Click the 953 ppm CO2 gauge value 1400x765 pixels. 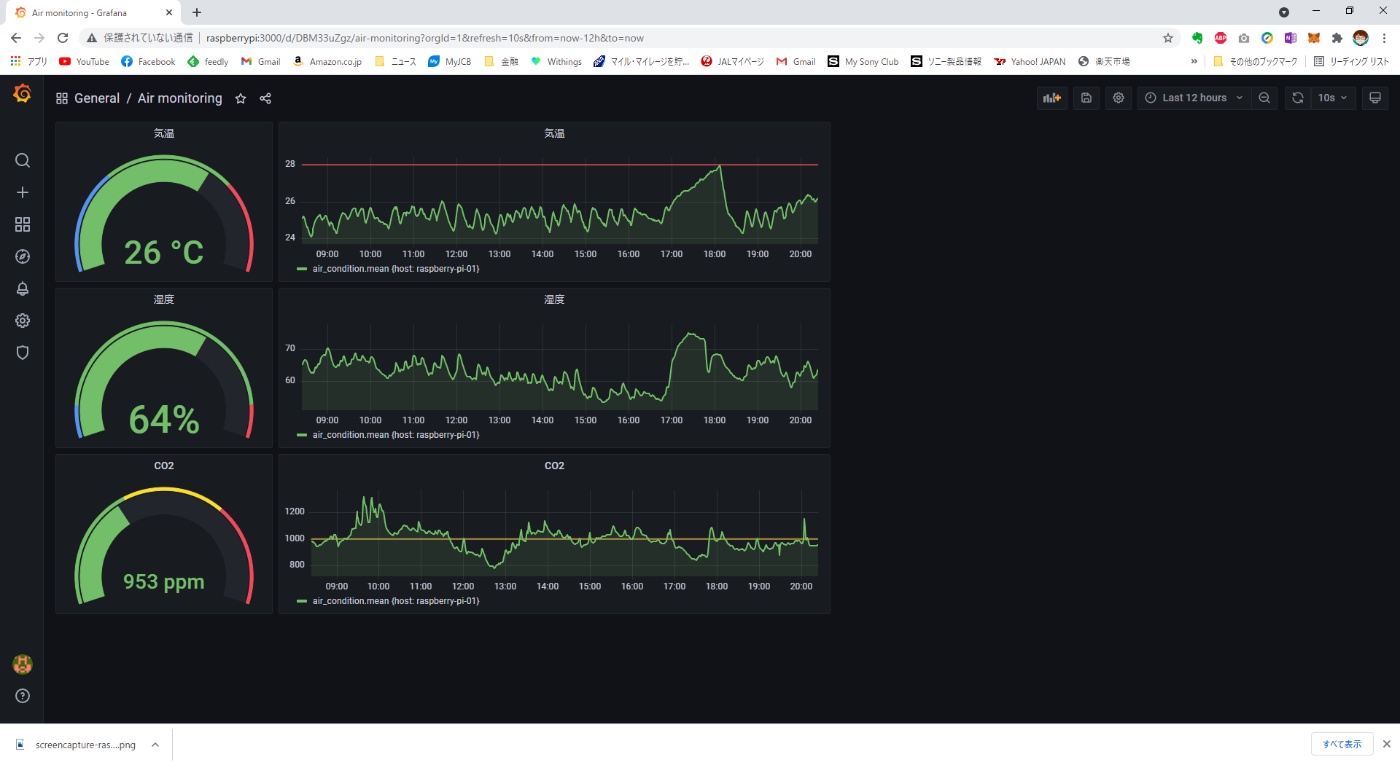[x=164, y=582]
